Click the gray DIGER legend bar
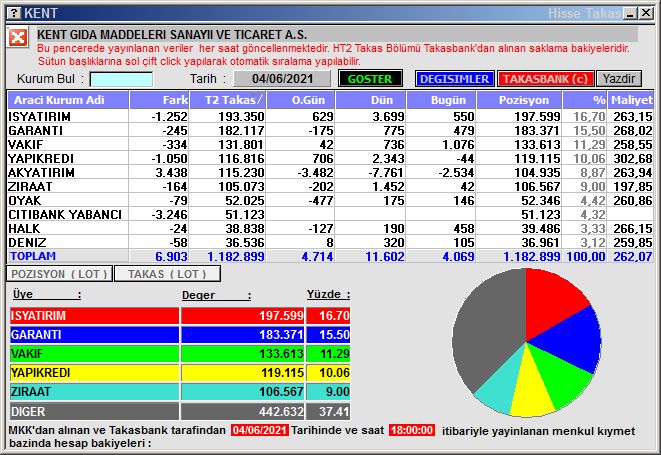This screenshot has width=661, height=455. coord(94,411)
